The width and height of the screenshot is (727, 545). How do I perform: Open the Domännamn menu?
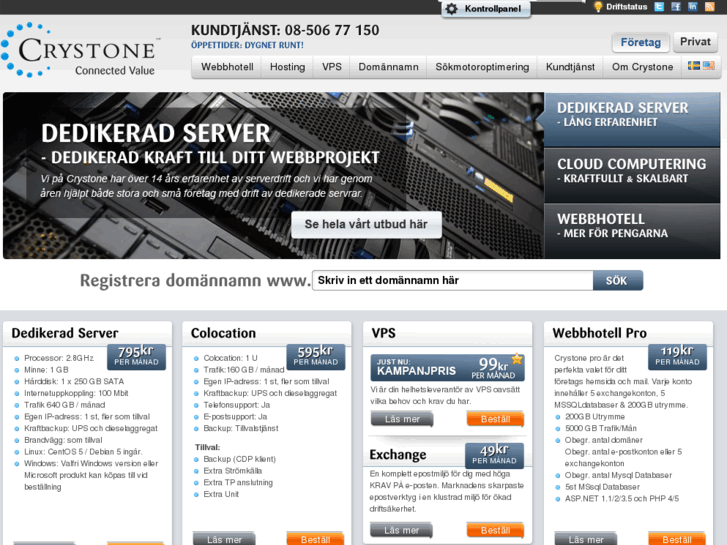coord(389,67)
